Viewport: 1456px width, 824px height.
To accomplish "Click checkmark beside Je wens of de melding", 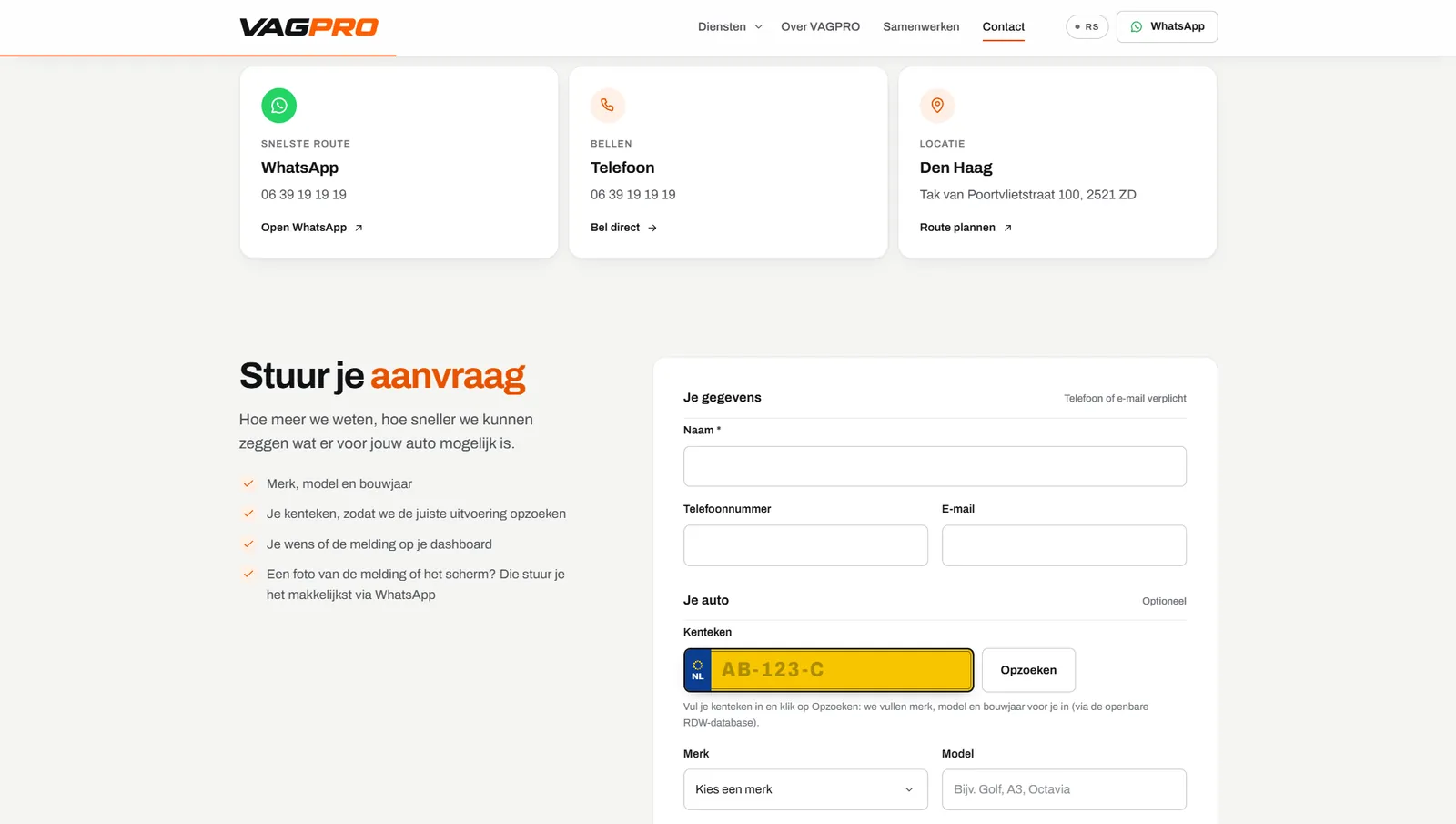I will click(248, 544).
